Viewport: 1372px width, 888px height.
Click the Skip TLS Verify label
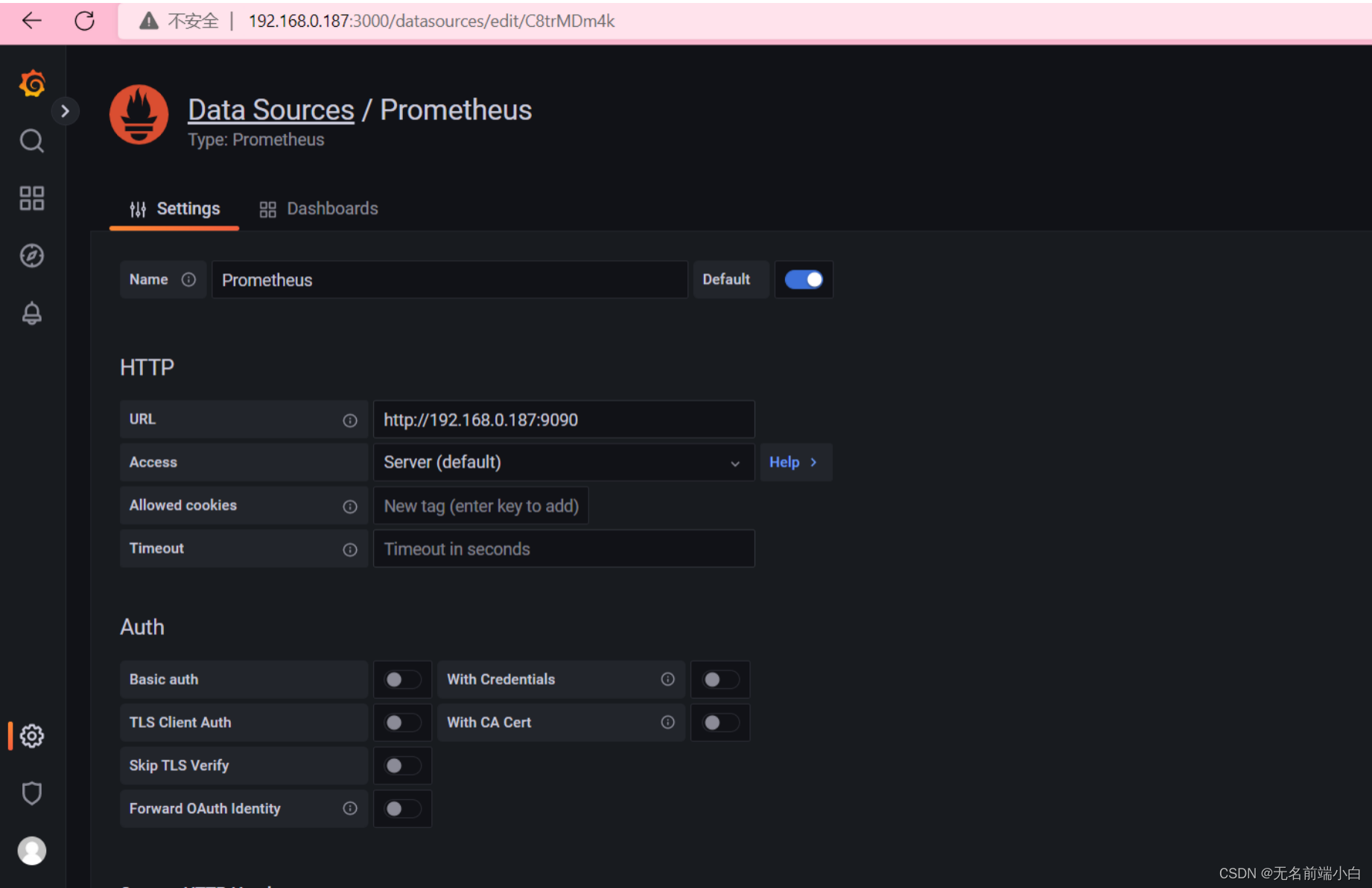[179, 766]
